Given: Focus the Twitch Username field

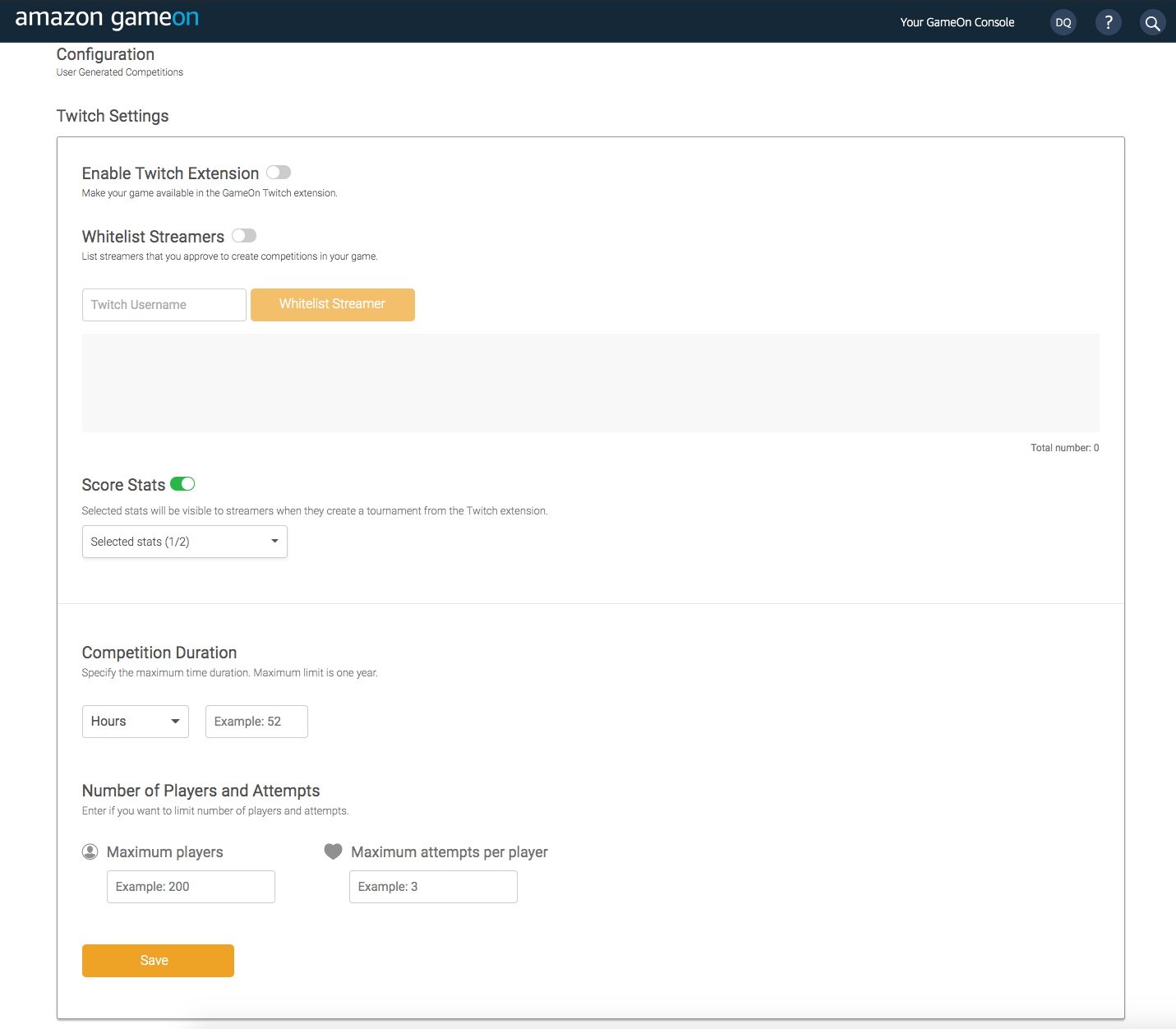Looking at the screenshot, I should 164,305.
